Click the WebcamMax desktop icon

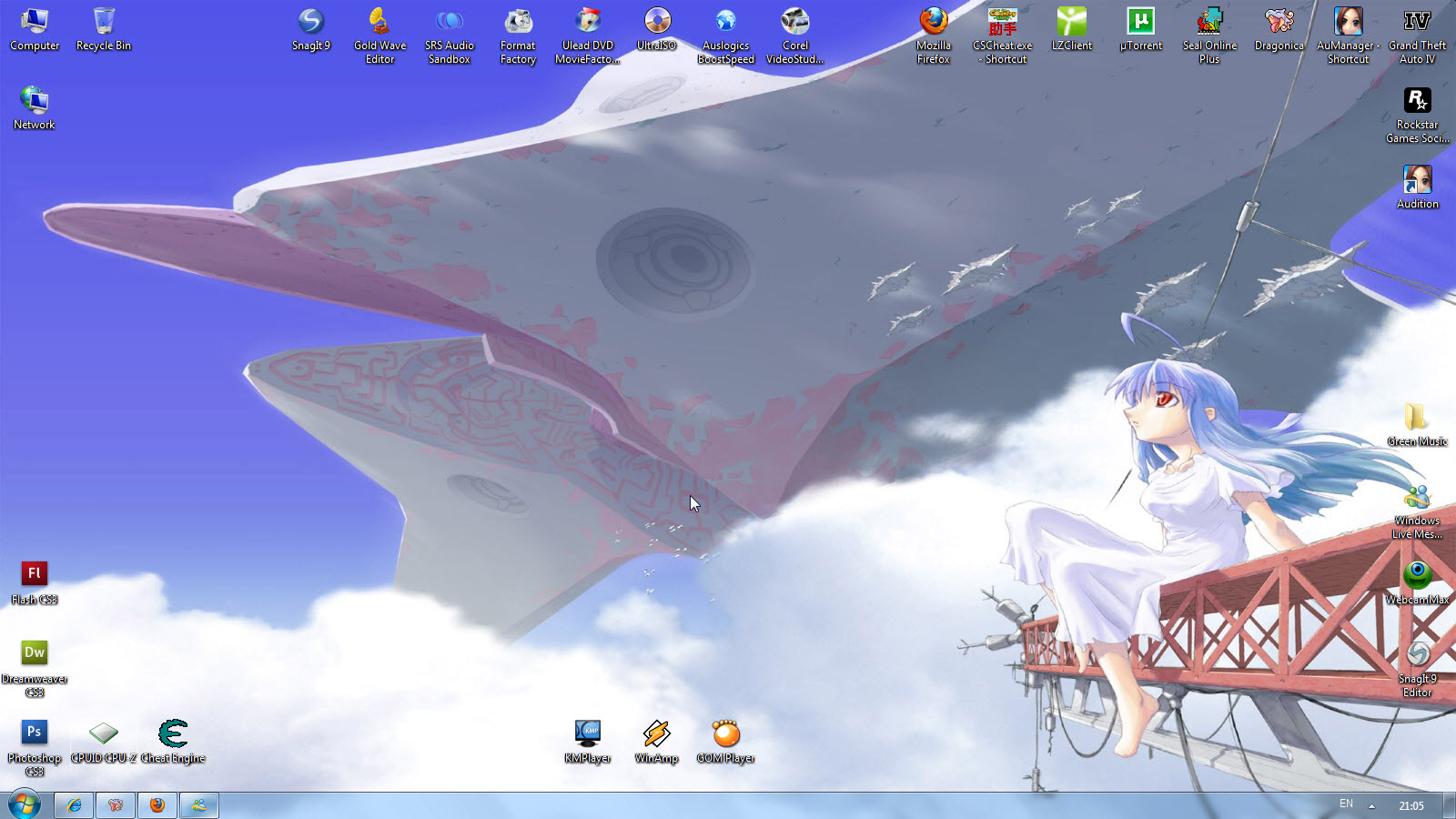(1417, 582)
